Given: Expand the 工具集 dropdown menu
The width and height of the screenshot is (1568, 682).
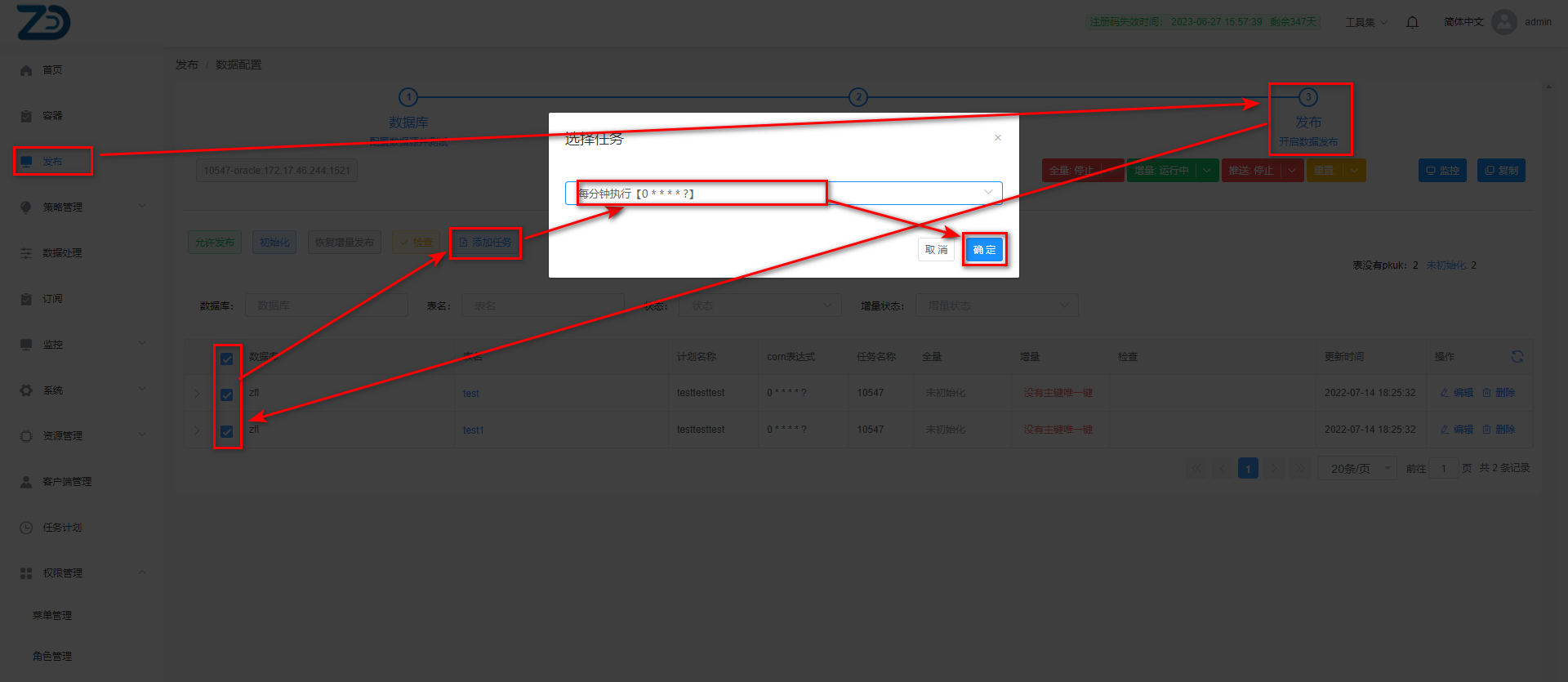Looking at the screenshot, I should (1365, 22).
